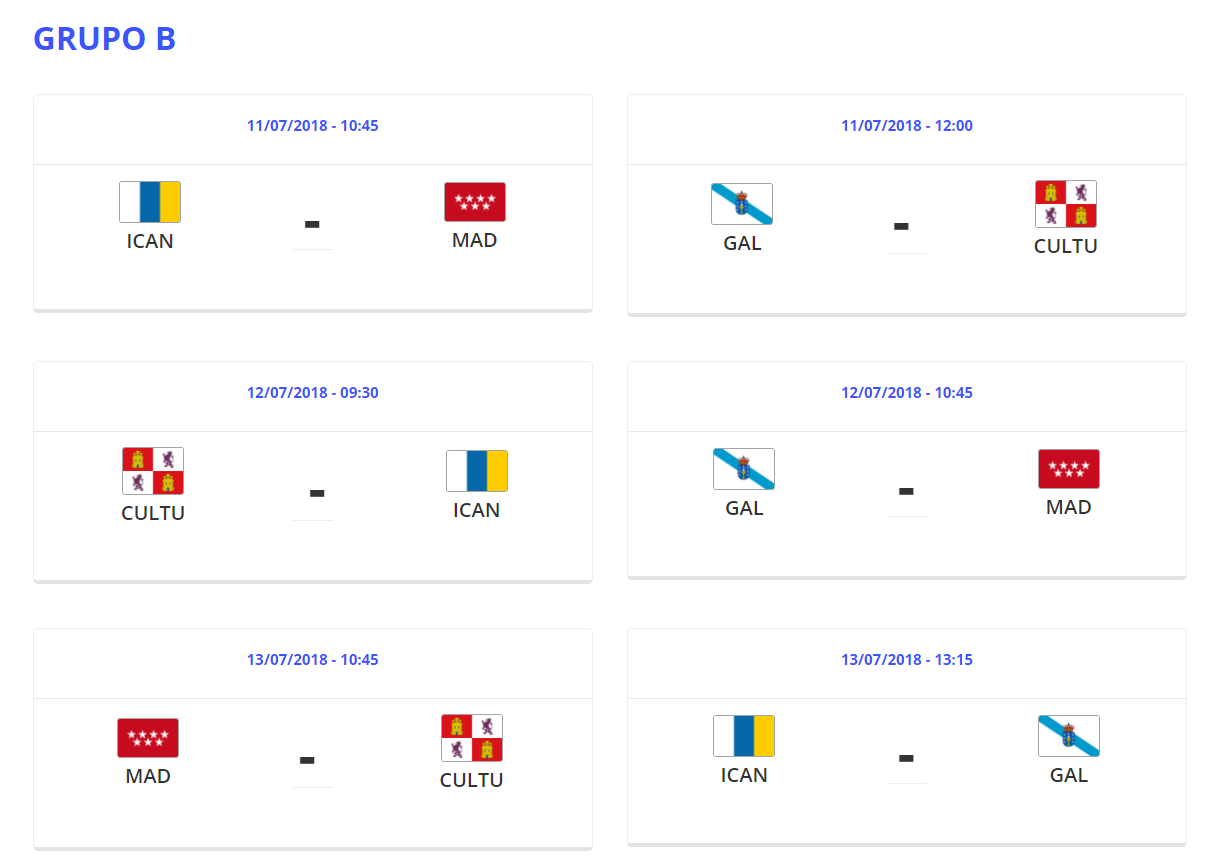Image resolution: width=1206 pixels, height=856 pixels.
Task: Click the GRUPO B heading
Action: tap(105, 39)
